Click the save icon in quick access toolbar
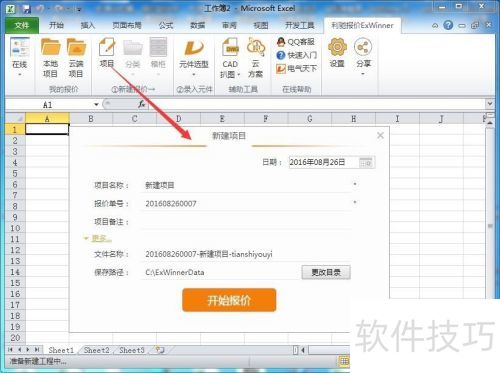This screenshot has width=500, height=373. coord(26,8)
